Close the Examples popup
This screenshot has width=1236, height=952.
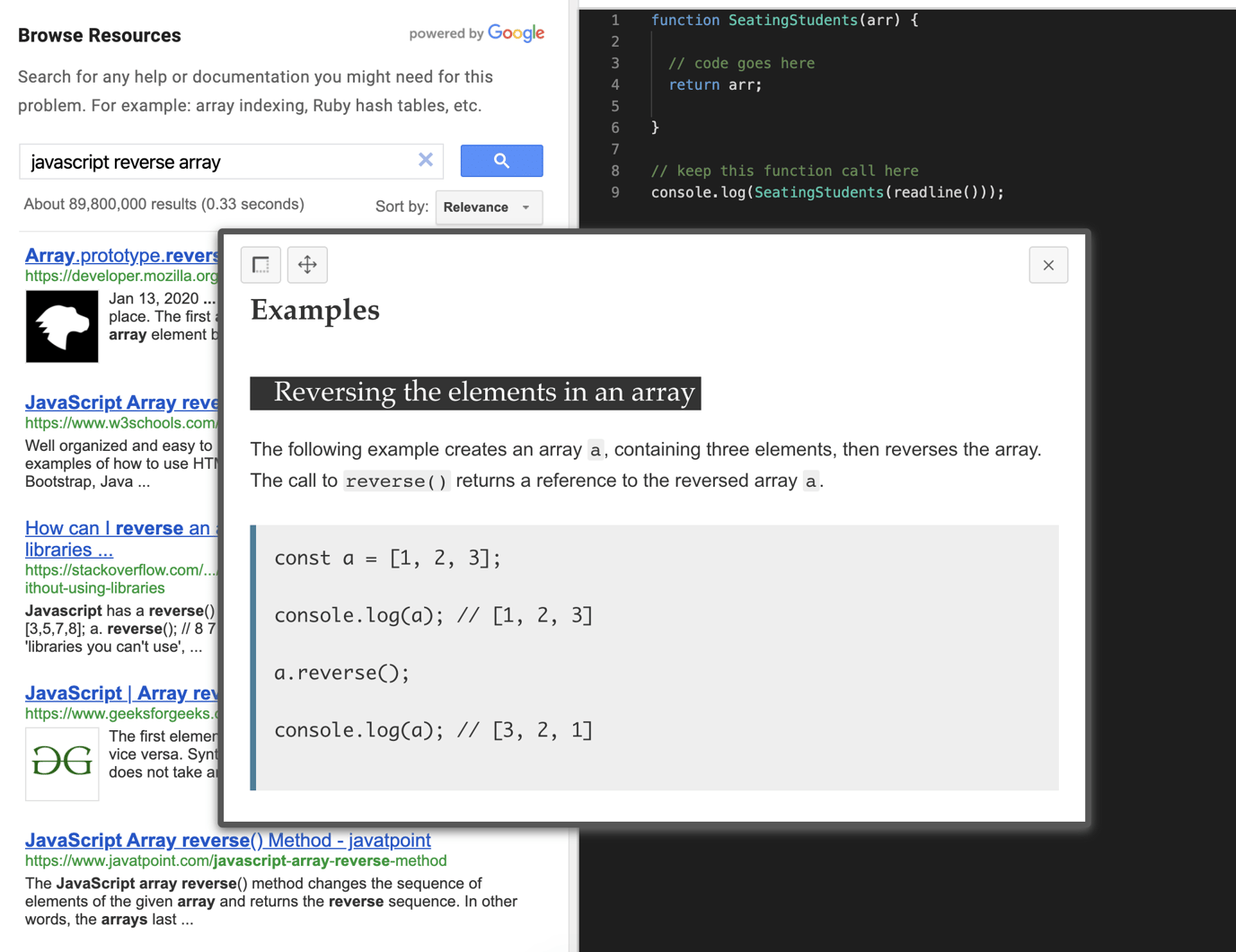[1048, 265]
